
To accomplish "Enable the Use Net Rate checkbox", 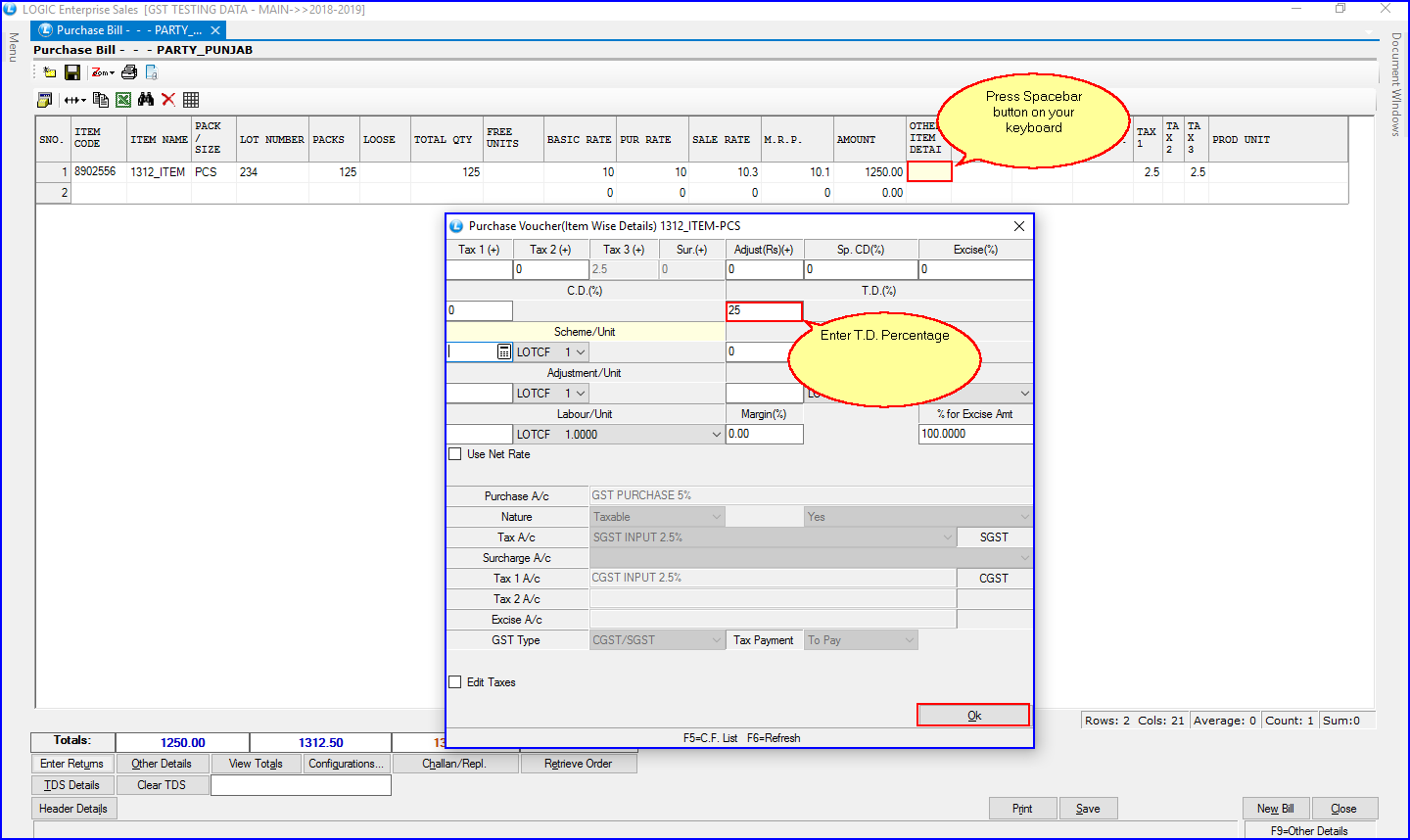I will (x=455, y=454).
